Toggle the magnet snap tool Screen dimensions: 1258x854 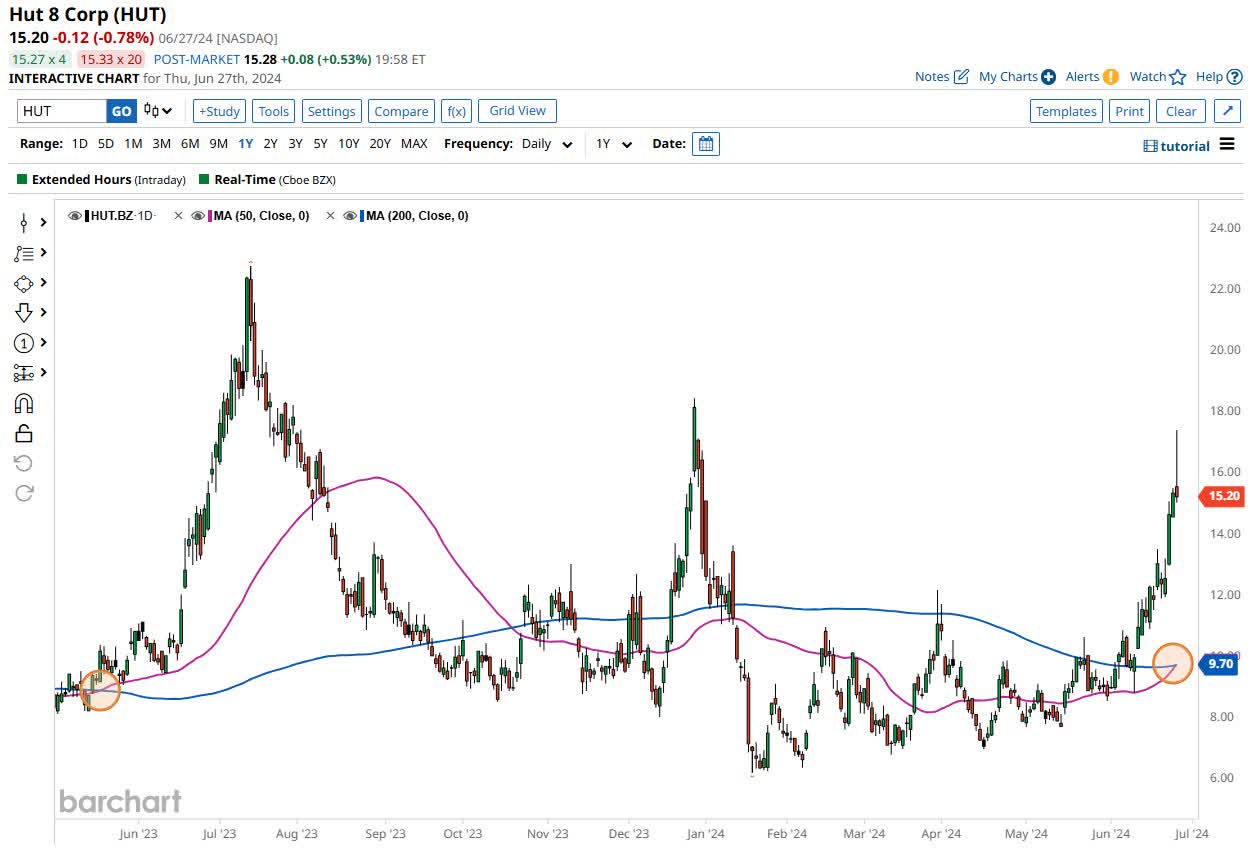pyautogui.click(x=24, y=403)
